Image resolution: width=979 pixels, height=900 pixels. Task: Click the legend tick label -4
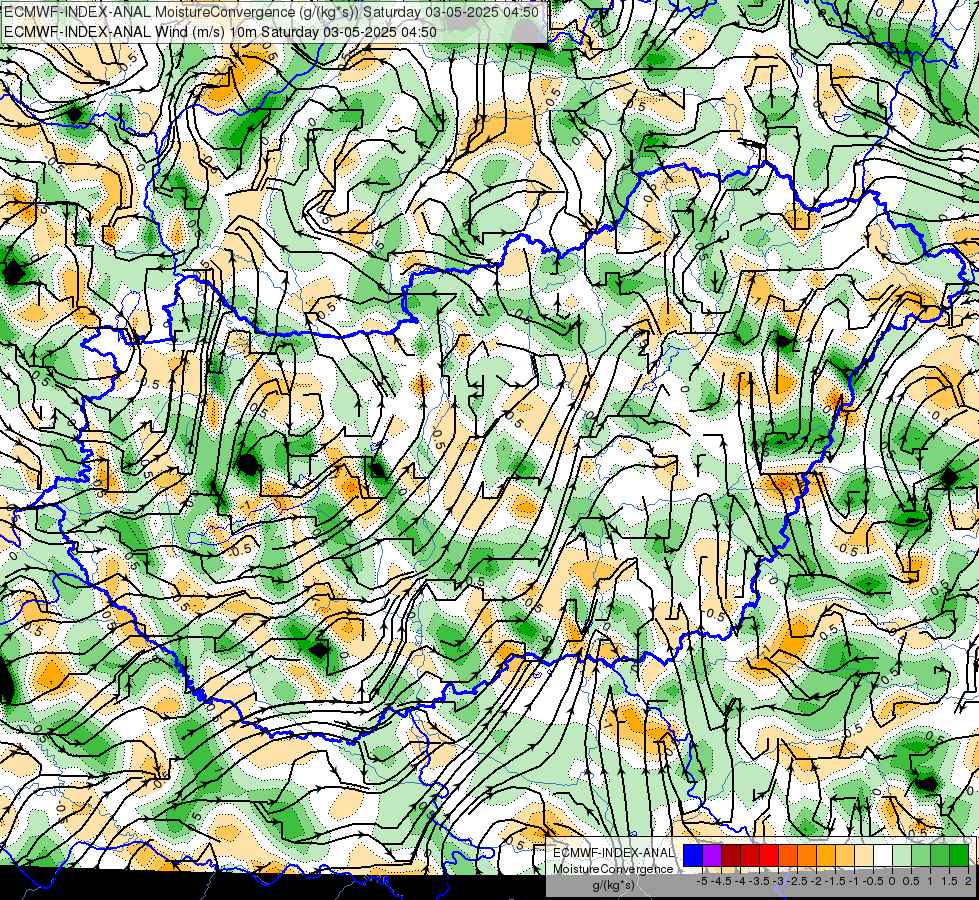pyautogui.click(x=740, y=881)
